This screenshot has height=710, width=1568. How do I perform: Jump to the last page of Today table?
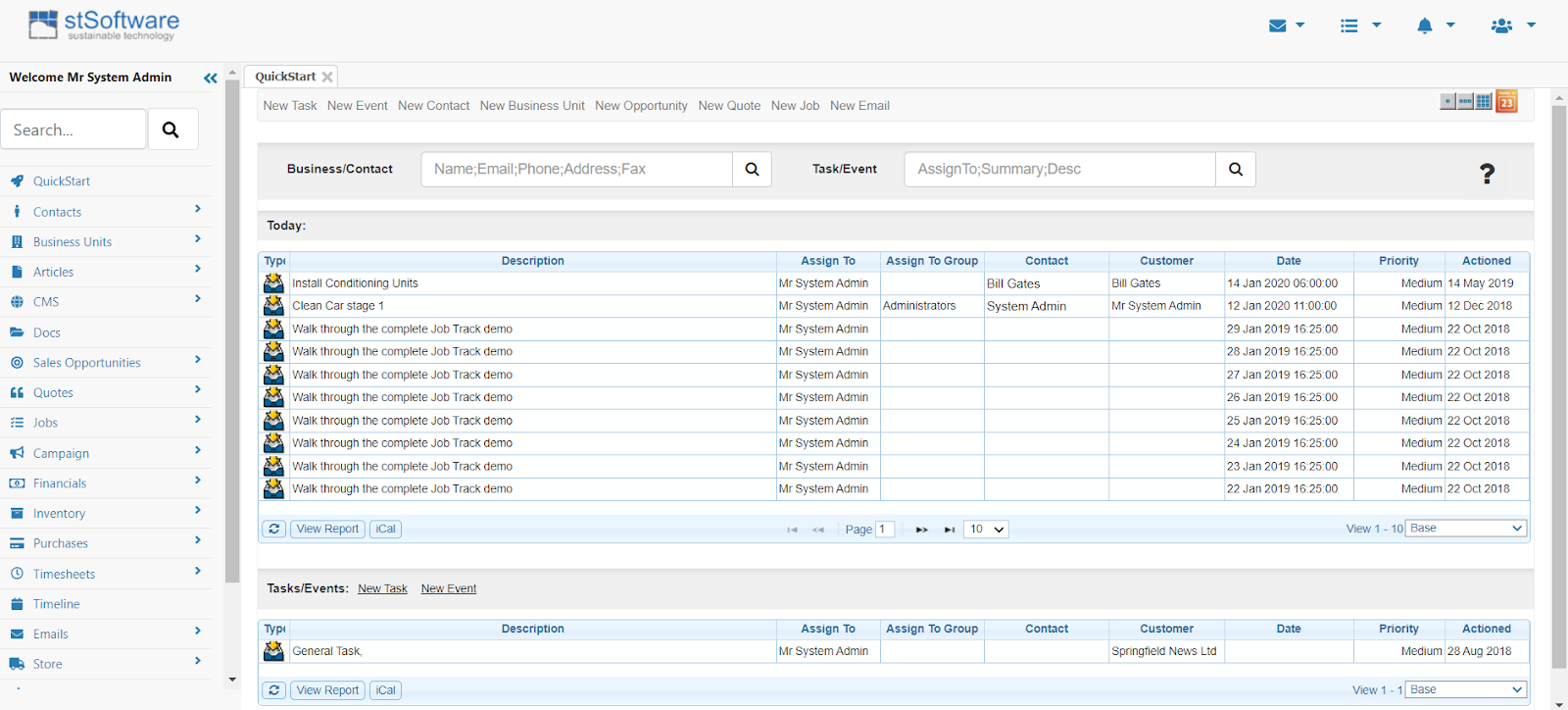(949, 530)
